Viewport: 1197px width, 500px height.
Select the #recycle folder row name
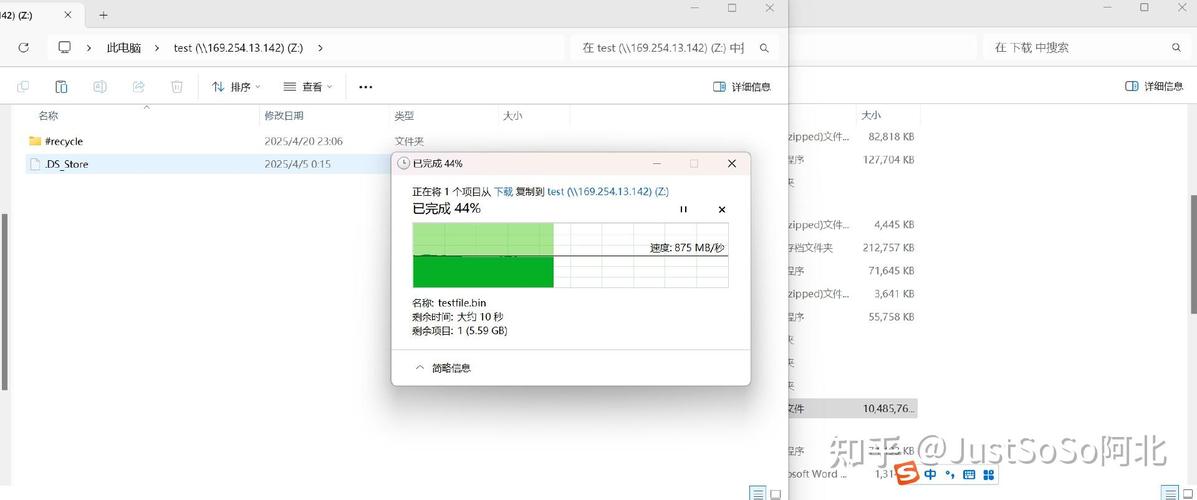64,141
